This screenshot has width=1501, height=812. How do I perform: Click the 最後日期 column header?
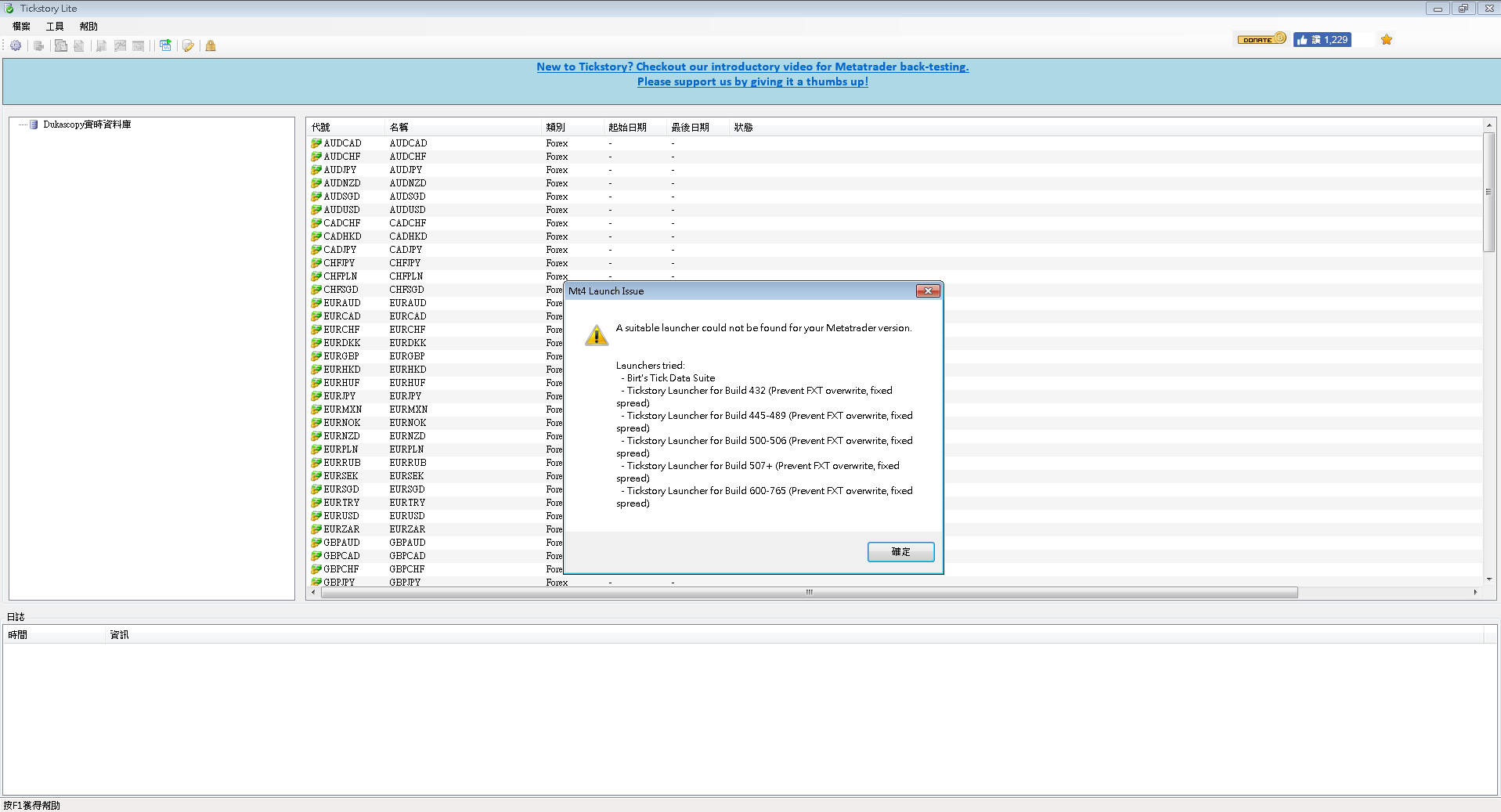tap(698, 128)
